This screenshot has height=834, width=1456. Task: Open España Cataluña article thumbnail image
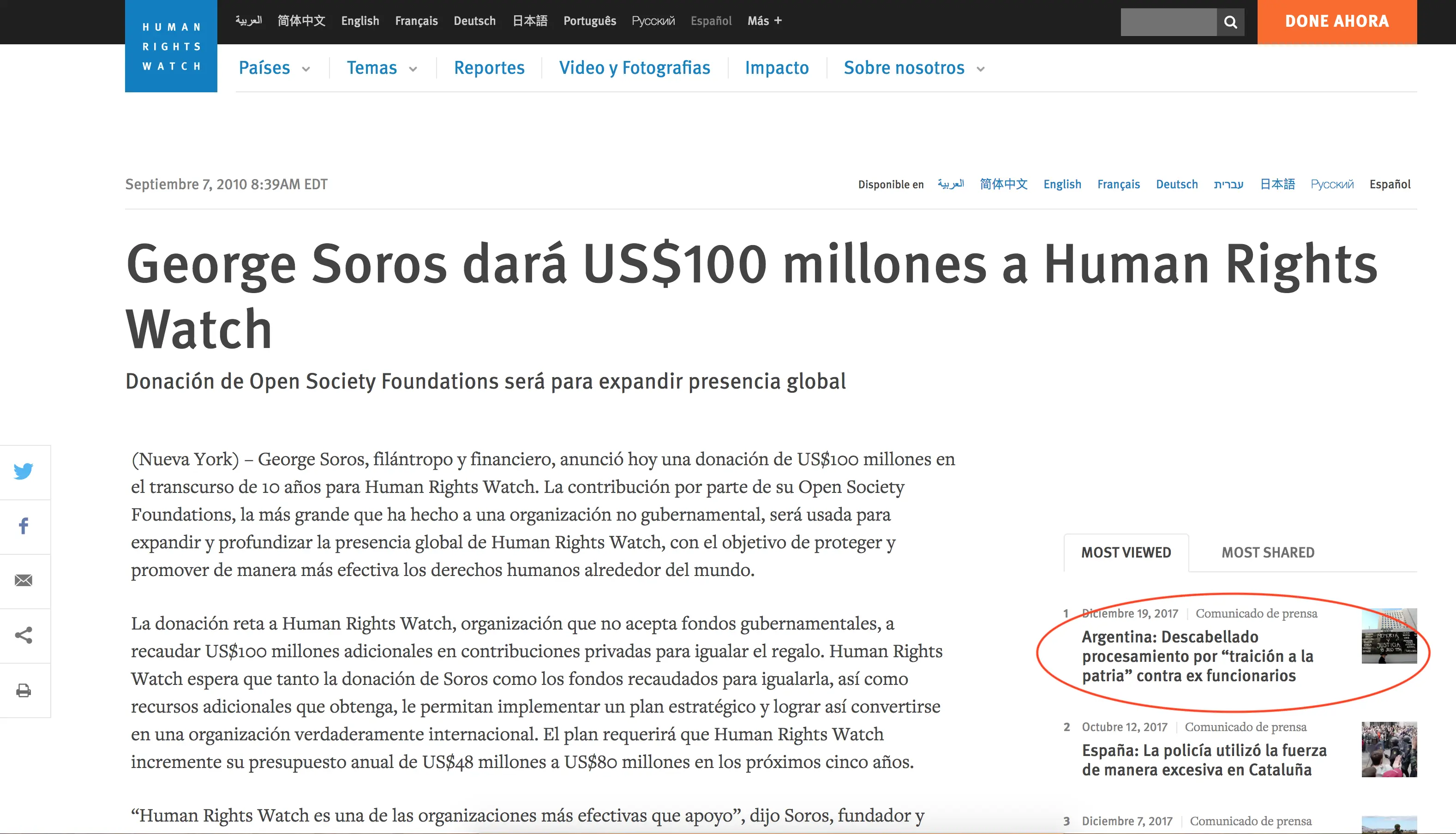(x=1389, y=749)
